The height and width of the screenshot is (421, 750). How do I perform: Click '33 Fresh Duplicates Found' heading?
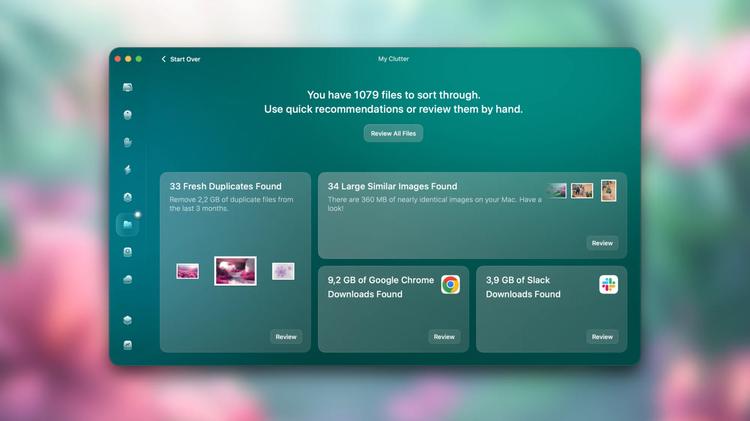click(225, 186)
